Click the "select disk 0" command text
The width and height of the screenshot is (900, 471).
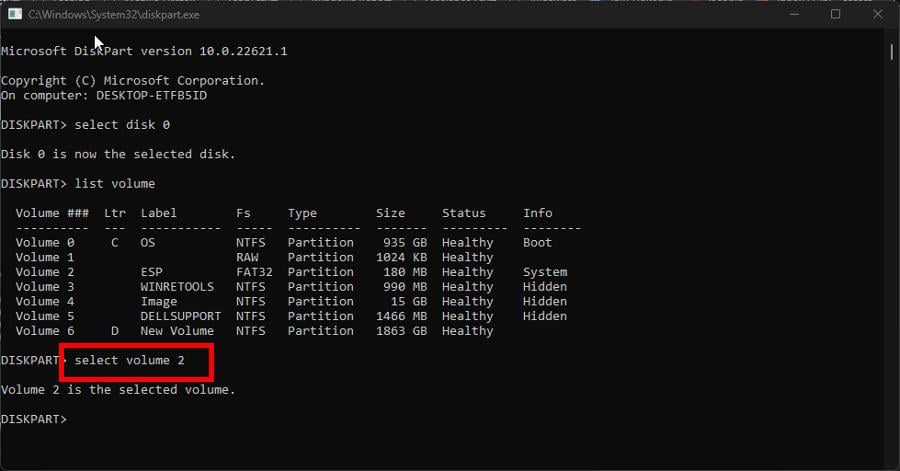coord(122,124)
